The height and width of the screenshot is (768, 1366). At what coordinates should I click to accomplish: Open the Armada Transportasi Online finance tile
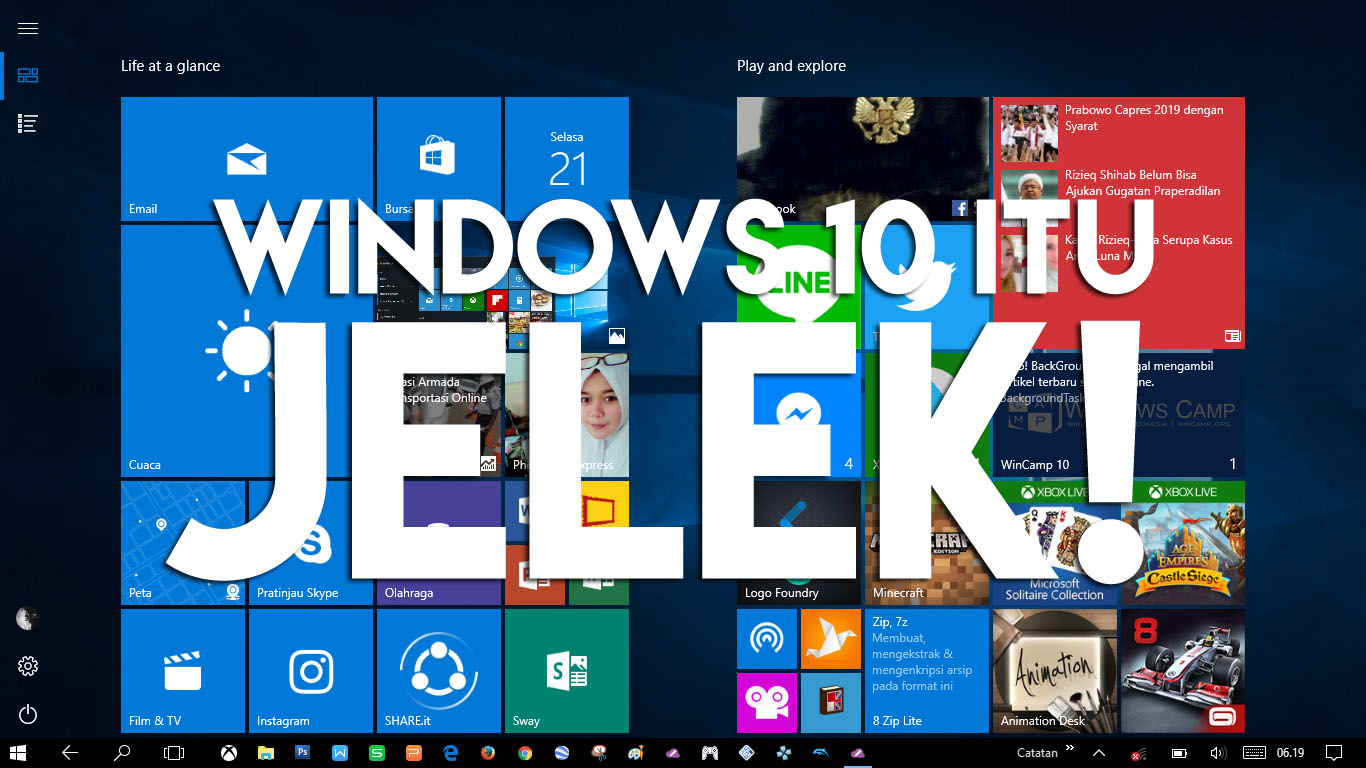[439, 415]
